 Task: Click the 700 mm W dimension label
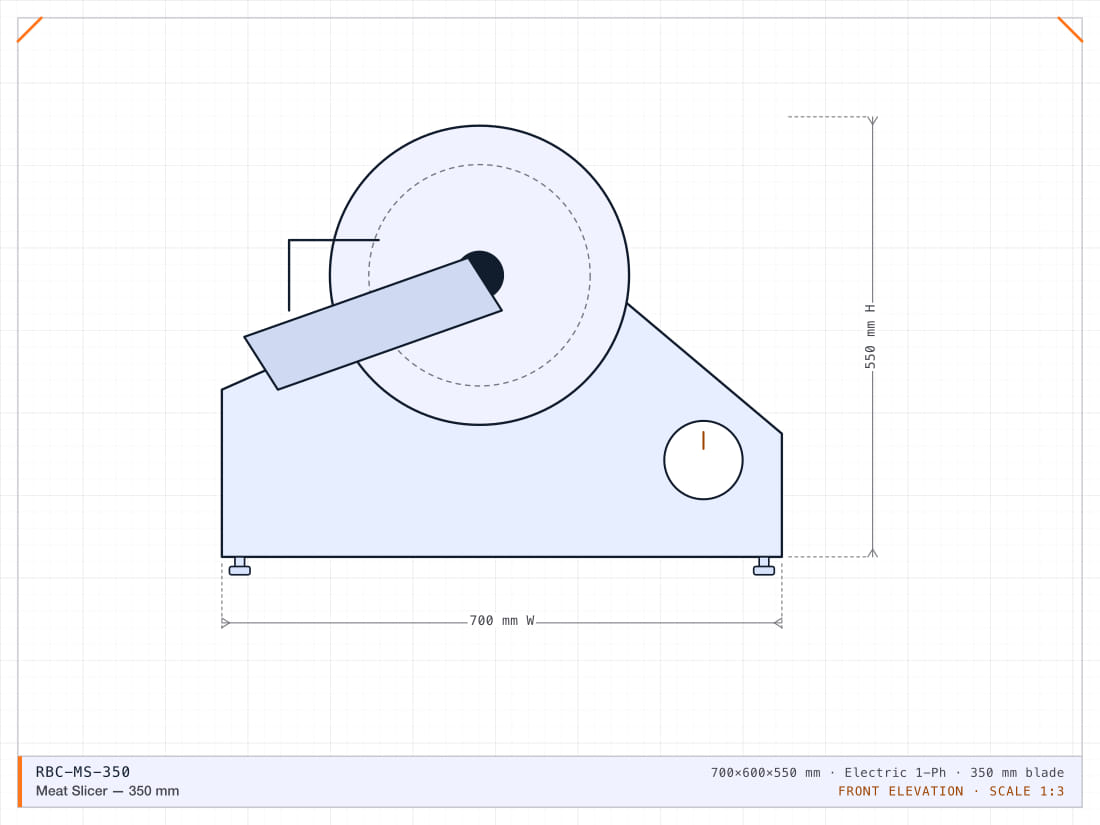point(502,621)
